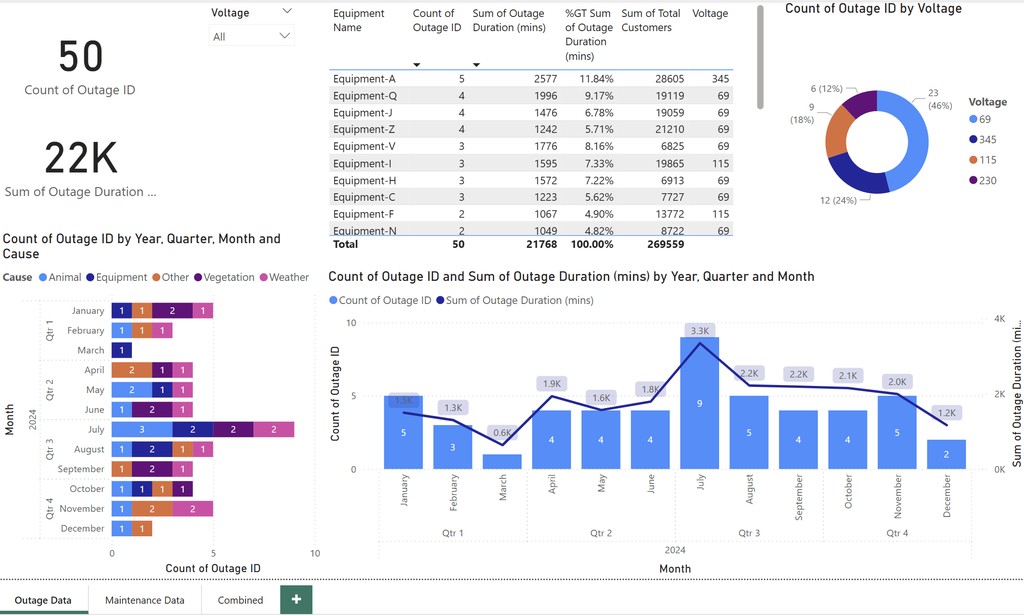This screenshot has height=615, width=1024.
Task: Select the Equipment-Q table row
Action: click(x=531, y=95)
